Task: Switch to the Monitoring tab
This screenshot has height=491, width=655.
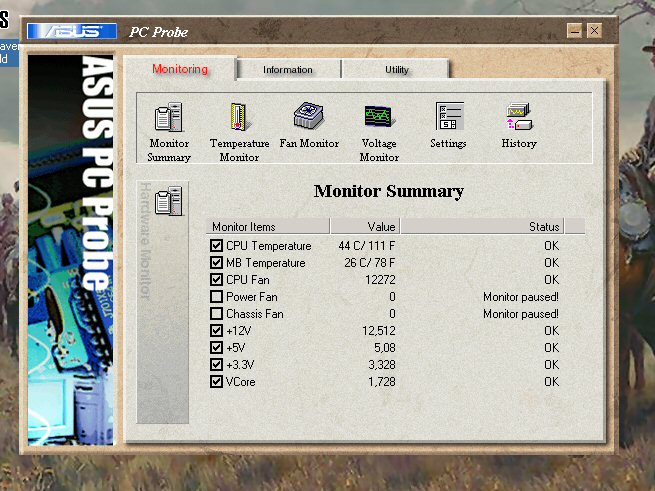Action: coord(180,69)
